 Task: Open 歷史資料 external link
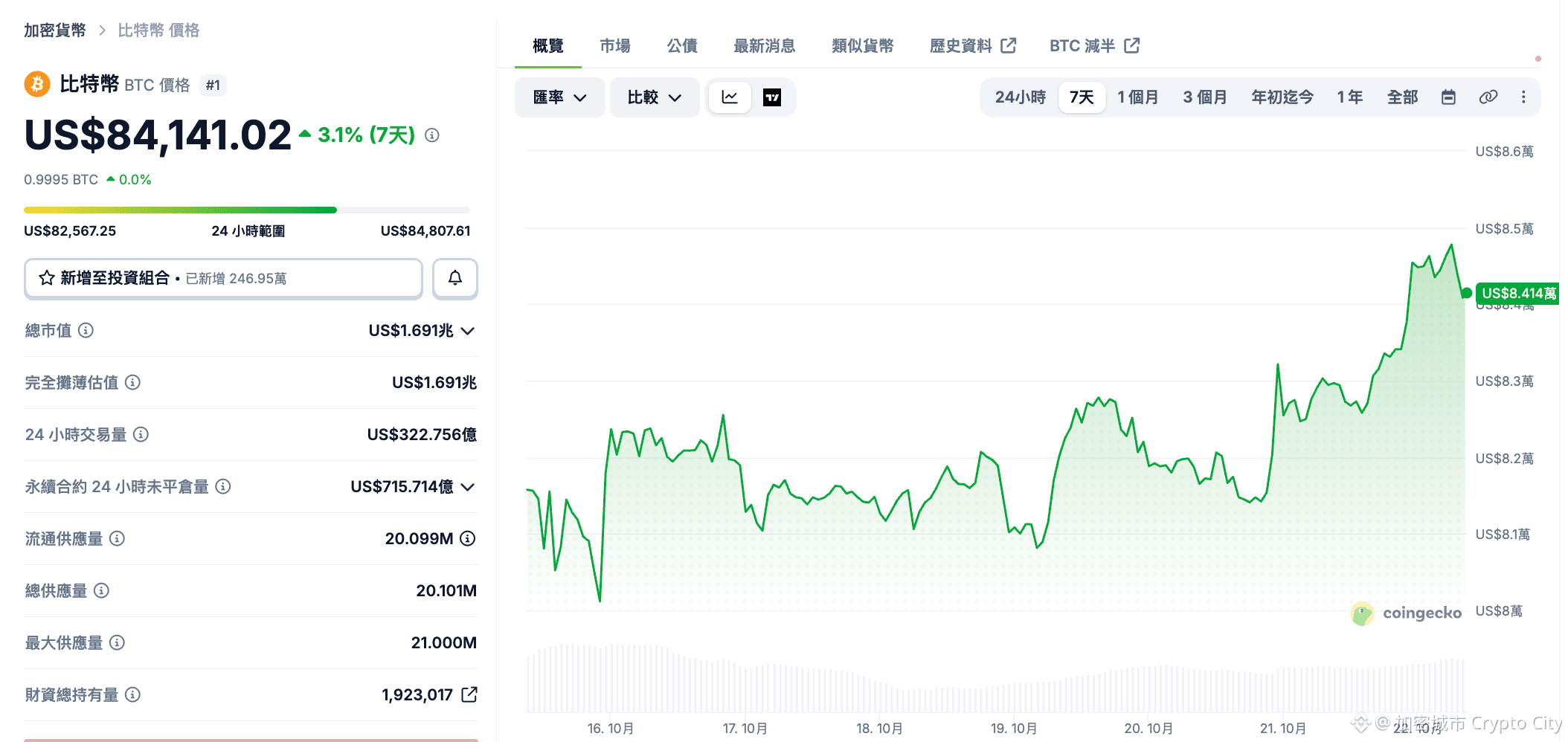973,46
